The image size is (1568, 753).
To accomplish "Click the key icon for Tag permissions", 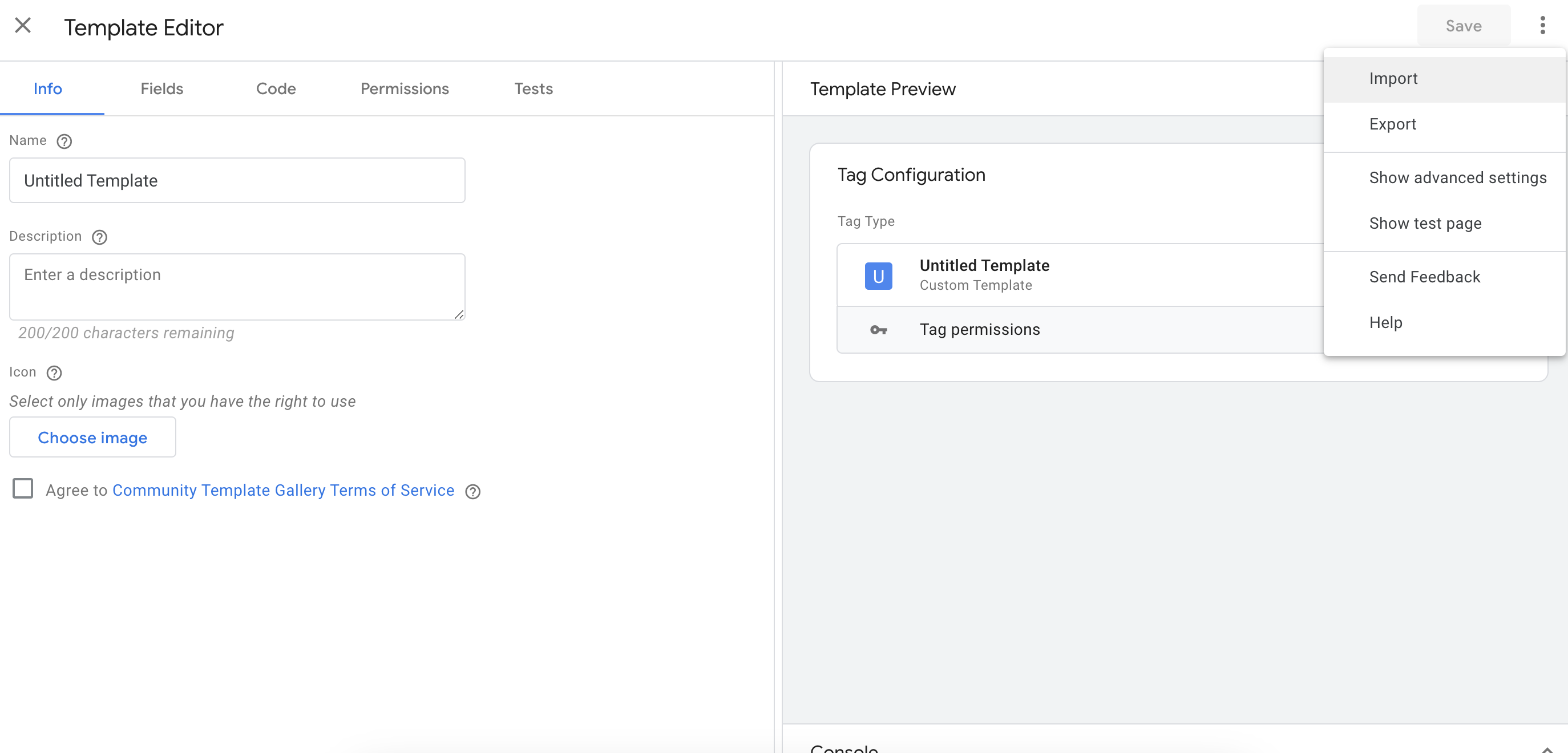I will click(x=879, y=330).
